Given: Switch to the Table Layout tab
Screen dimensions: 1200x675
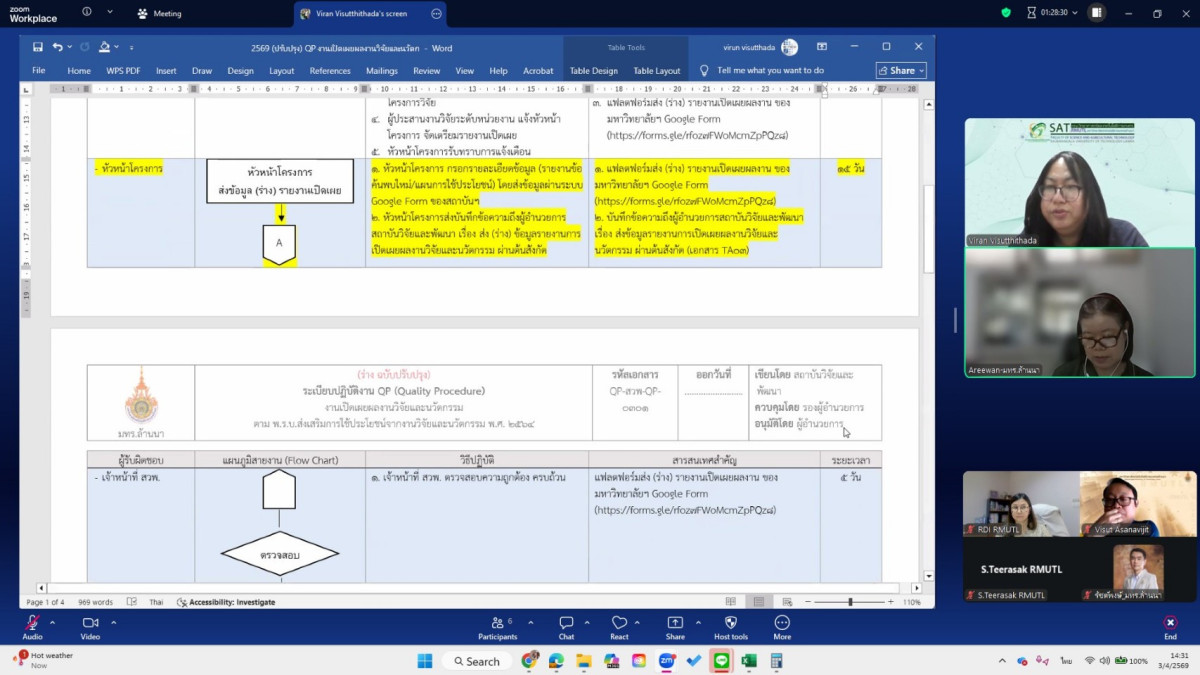Looking at the screenshot, I should click(x=656, y=71).
